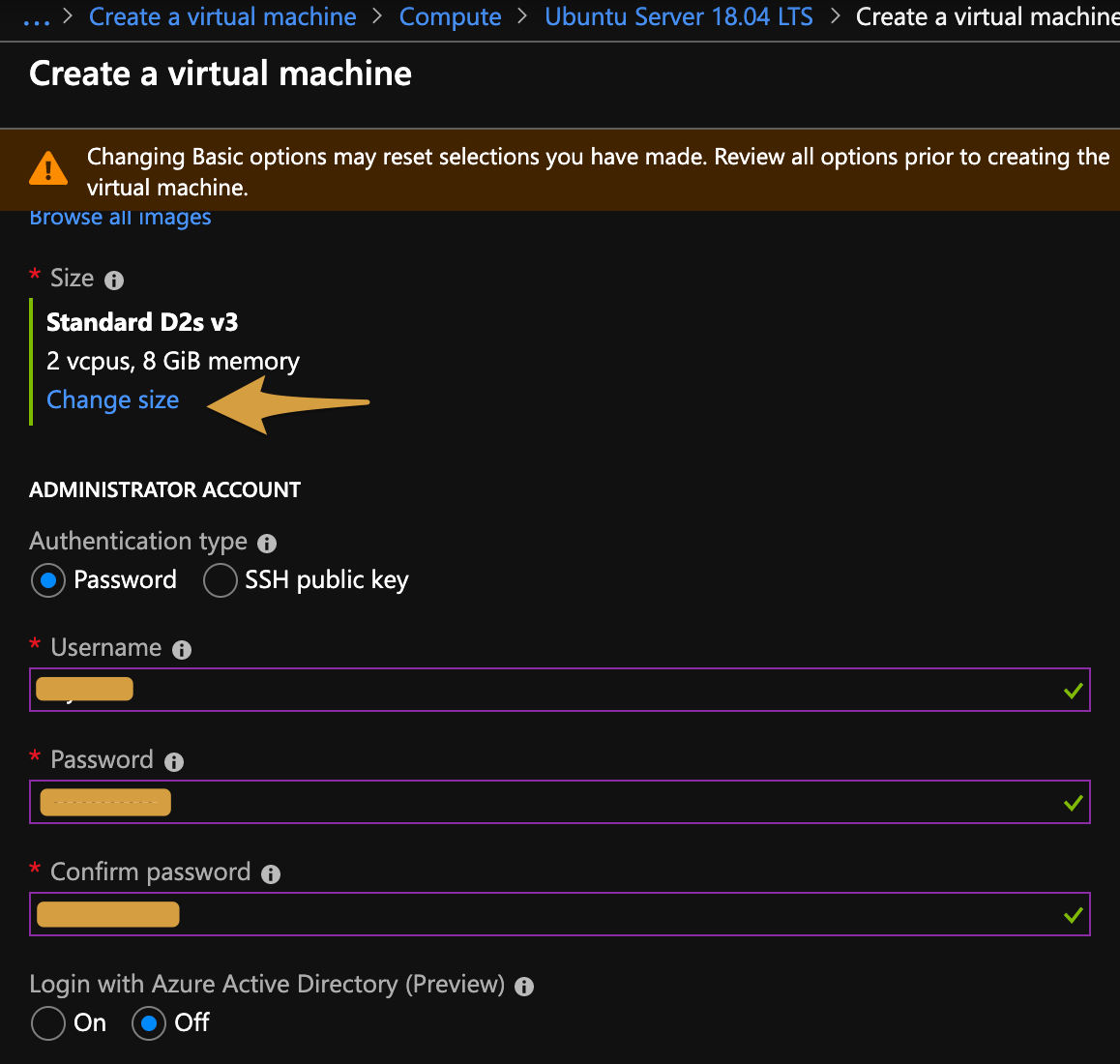Screen dimensions: 1120x1064
Task: Click the Confirm password info icon
Action: [271, 874]
